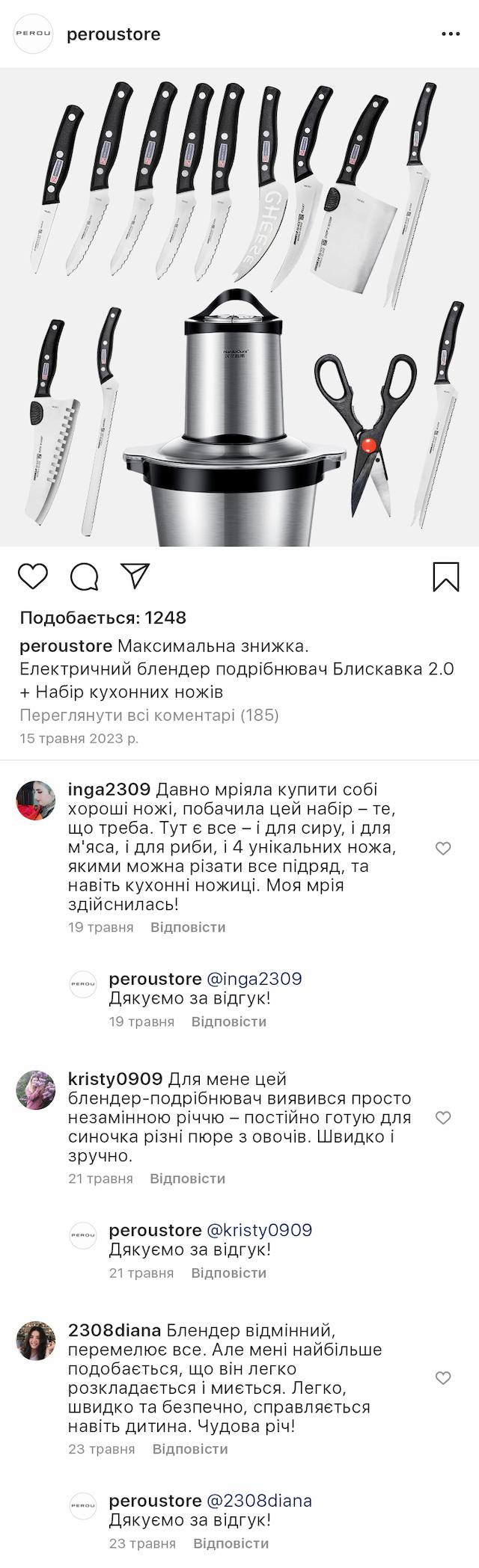Like 2308diana's comment
The height and width of the screenshot is (1568, 479).
click(443, 1378)
